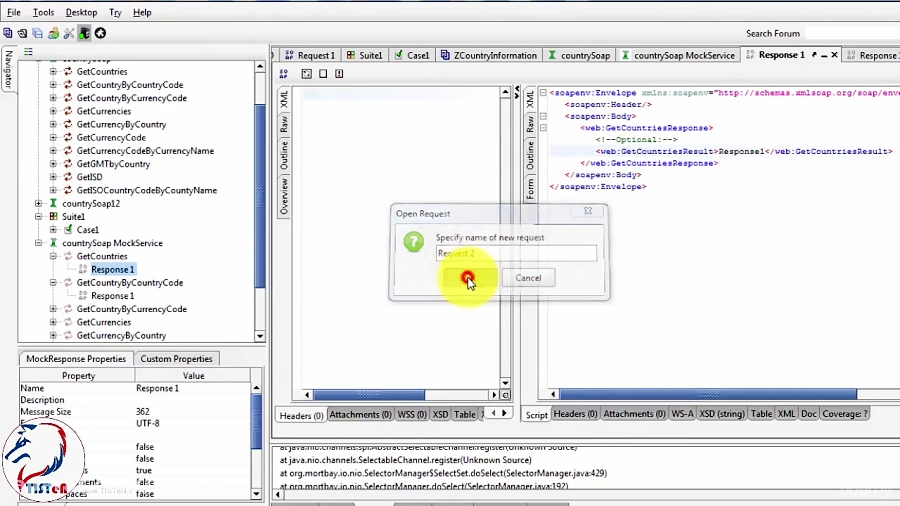Open the Coverage tab below the response
The width and height of the screenshot is (900, 506).
point(844,414)
